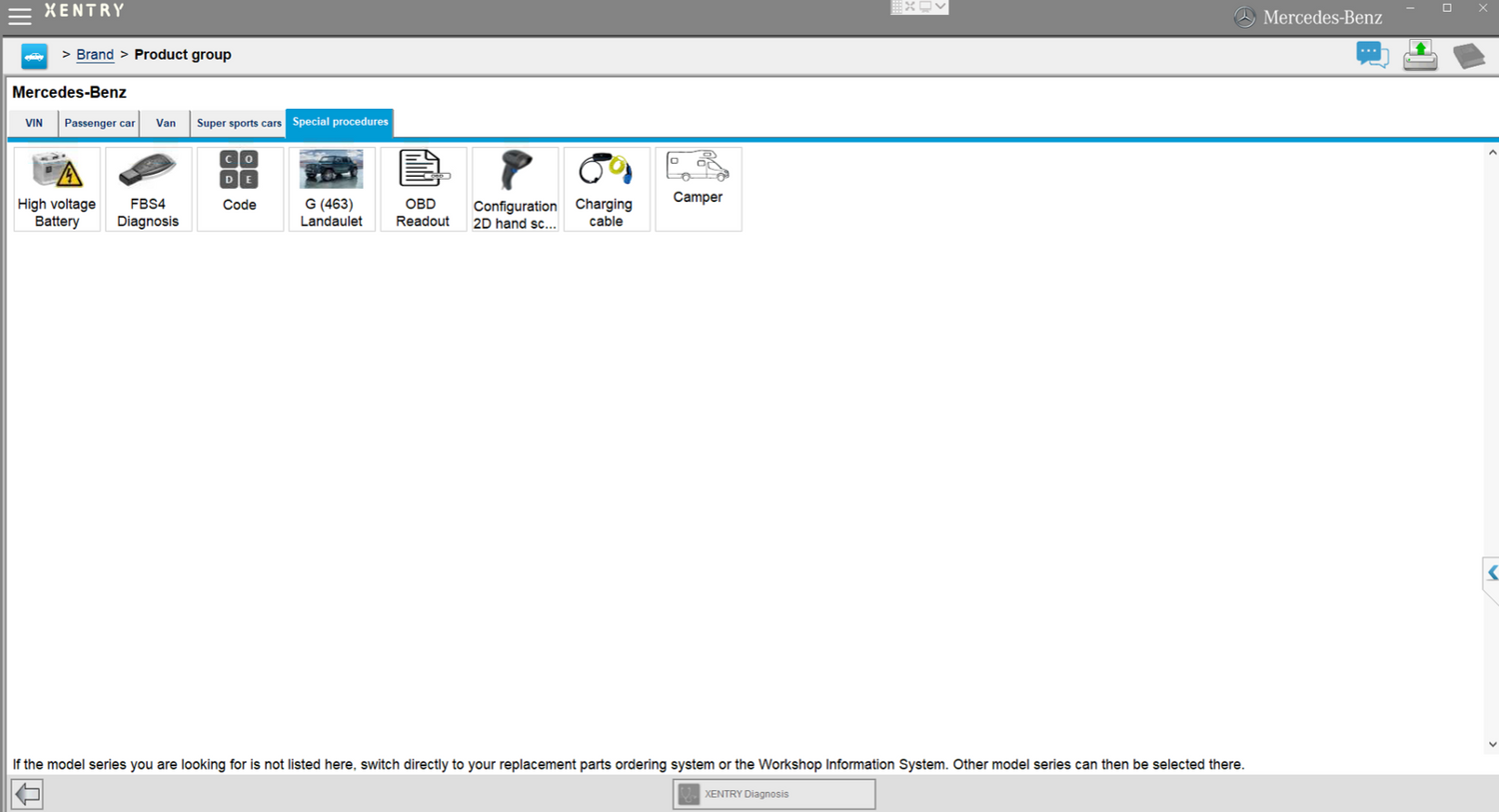
Task: Click the grid icon in top toolbar
Action: 896,6
